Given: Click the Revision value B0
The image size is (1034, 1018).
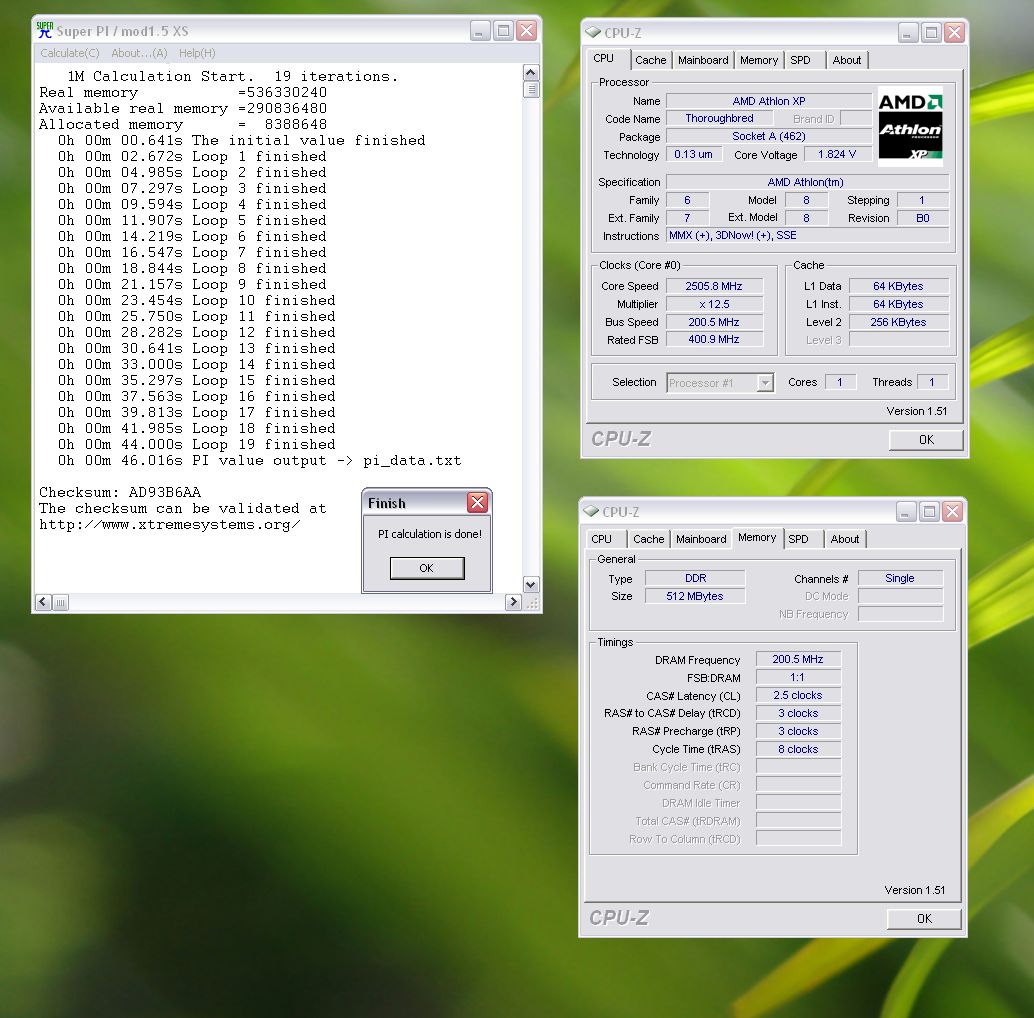Looking at the screenshot, I should pyautogui.click(x=923, y=218).
